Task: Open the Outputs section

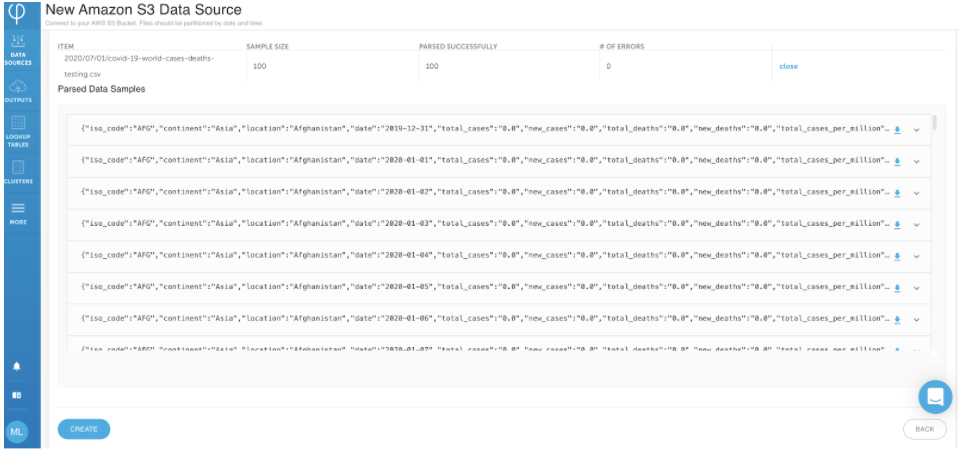Action: (x=18, y=91)
